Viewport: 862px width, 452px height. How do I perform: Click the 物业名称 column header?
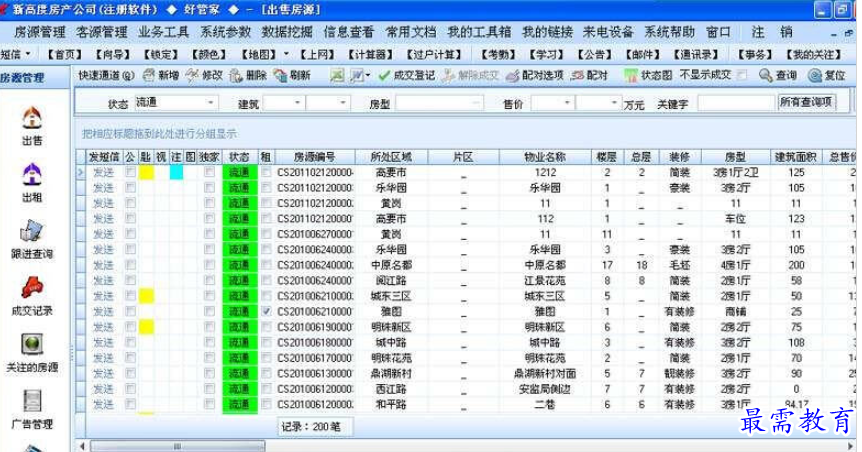[545, 157]
